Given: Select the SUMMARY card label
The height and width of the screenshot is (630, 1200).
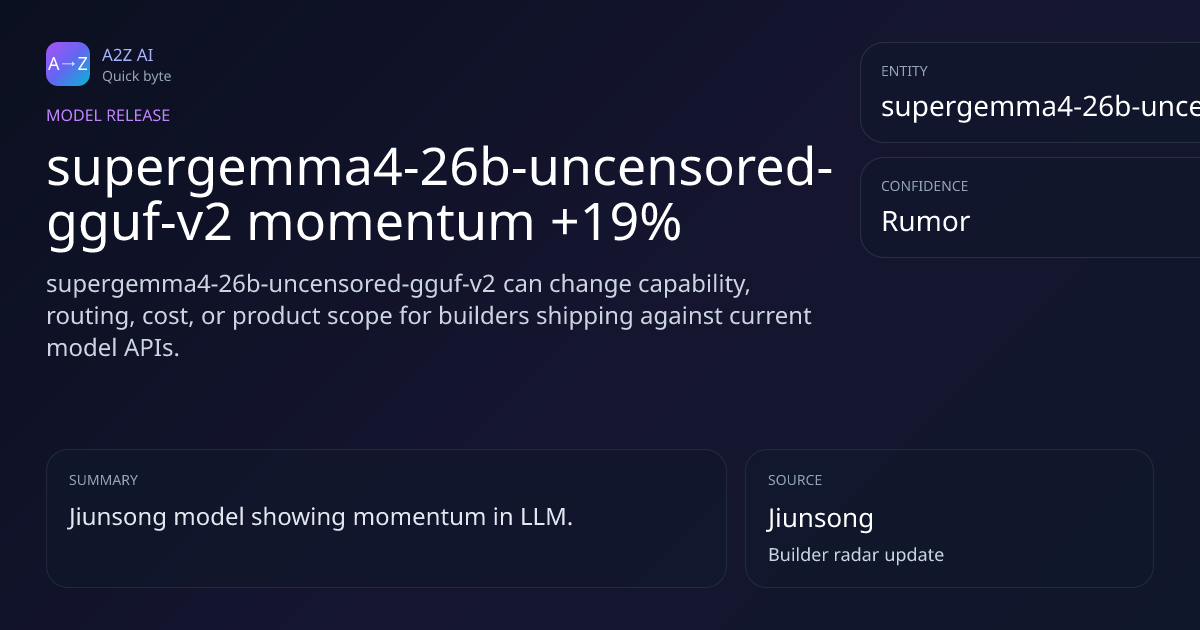Looking at the screenshot, I should 103,480.
